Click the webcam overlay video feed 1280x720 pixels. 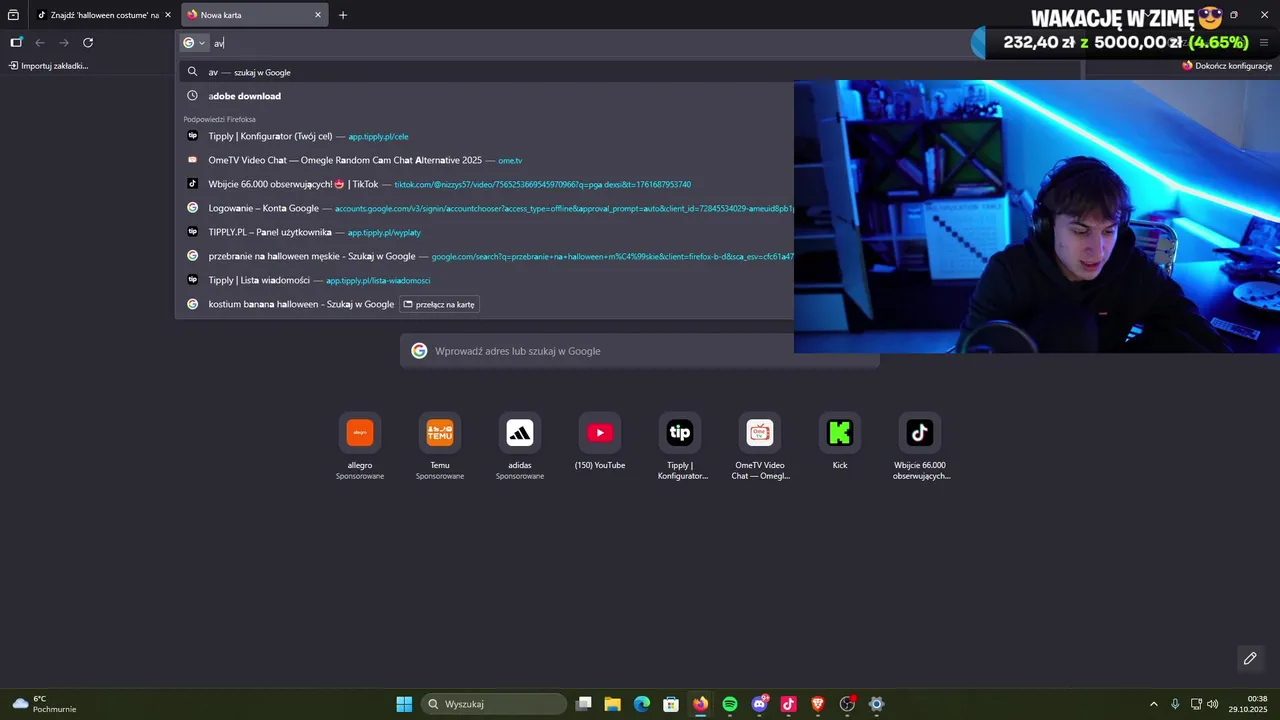[x=1037, y=217]
